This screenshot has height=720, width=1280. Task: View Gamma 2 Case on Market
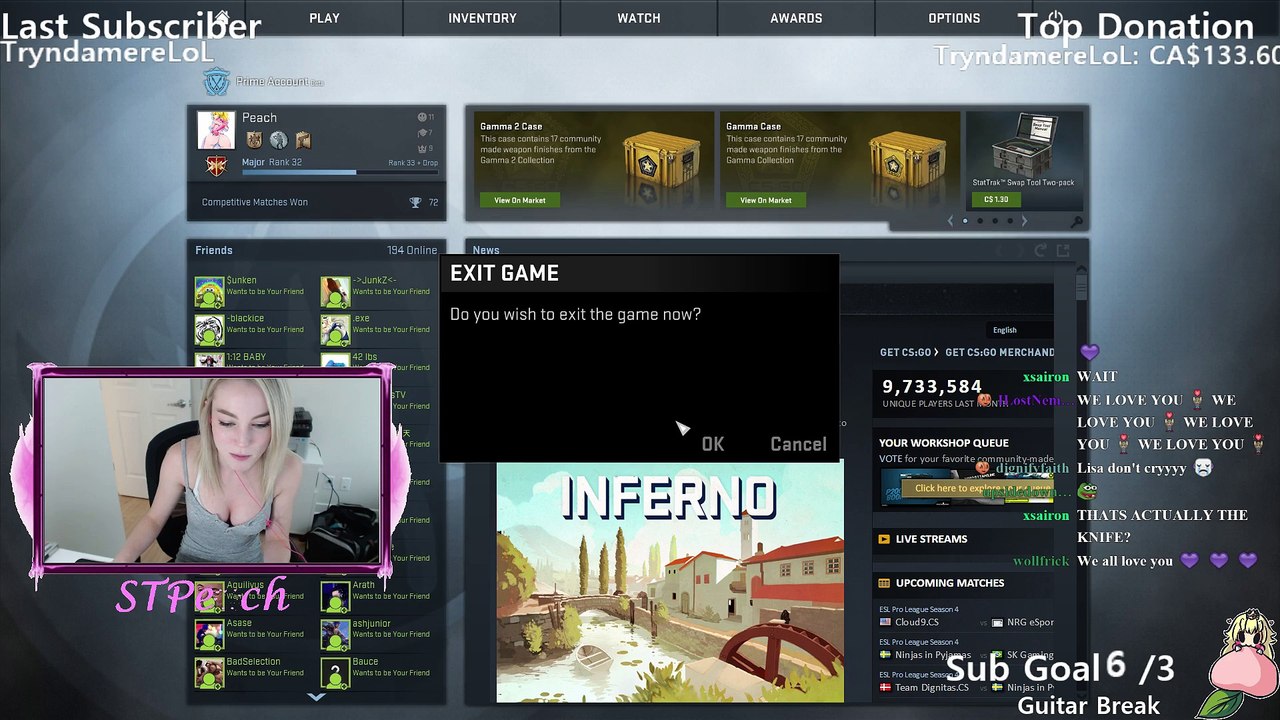[x=520, y=200]
